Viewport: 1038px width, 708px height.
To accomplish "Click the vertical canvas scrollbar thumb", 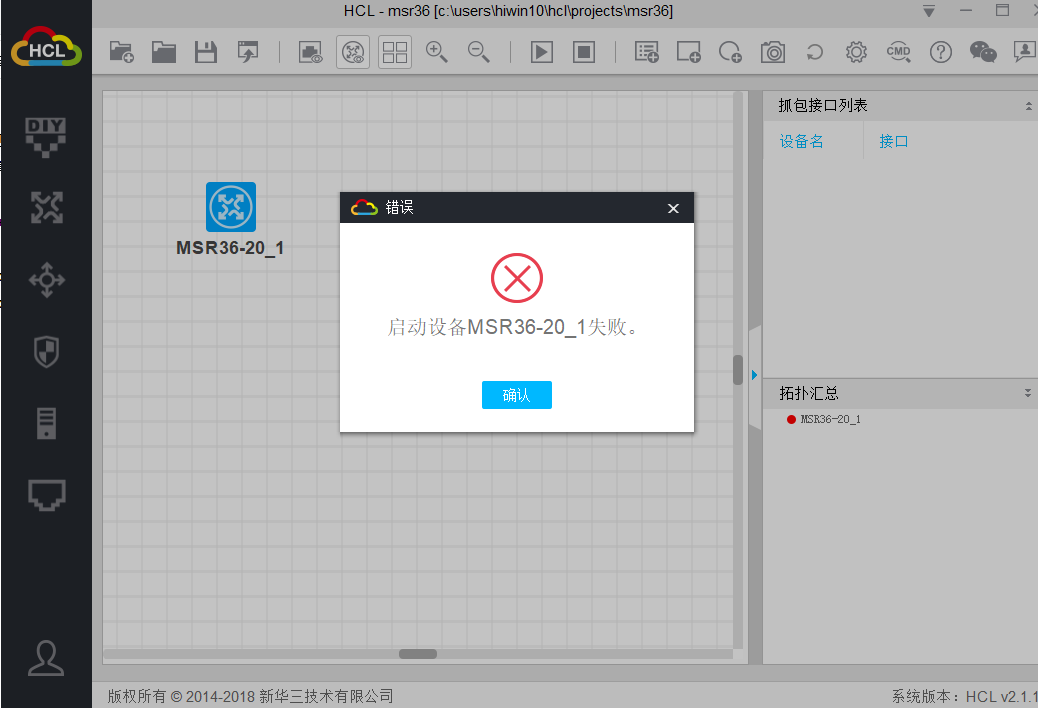I will (737, 370).
